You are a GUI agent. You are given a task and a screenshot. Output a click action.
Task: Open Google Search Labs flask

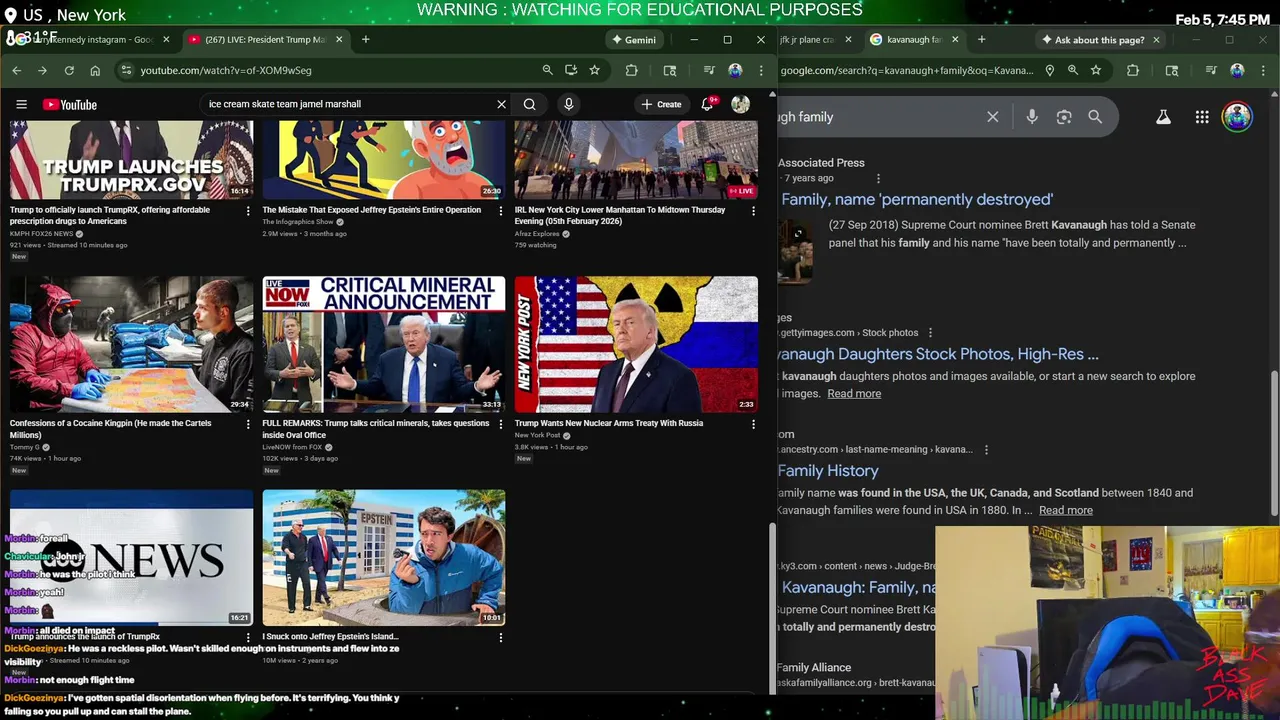pos(1163,117)
